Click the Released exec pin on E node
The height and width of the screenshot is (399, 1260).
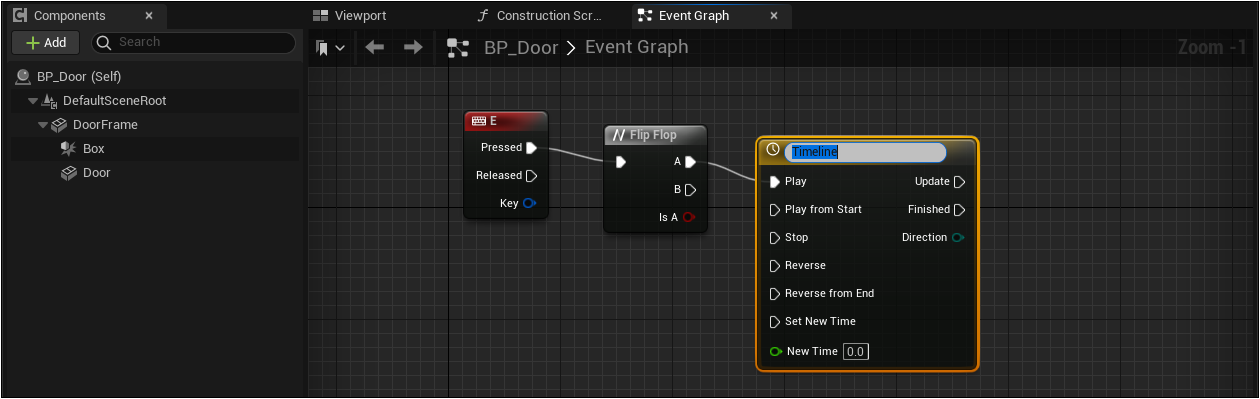point(531,175)
